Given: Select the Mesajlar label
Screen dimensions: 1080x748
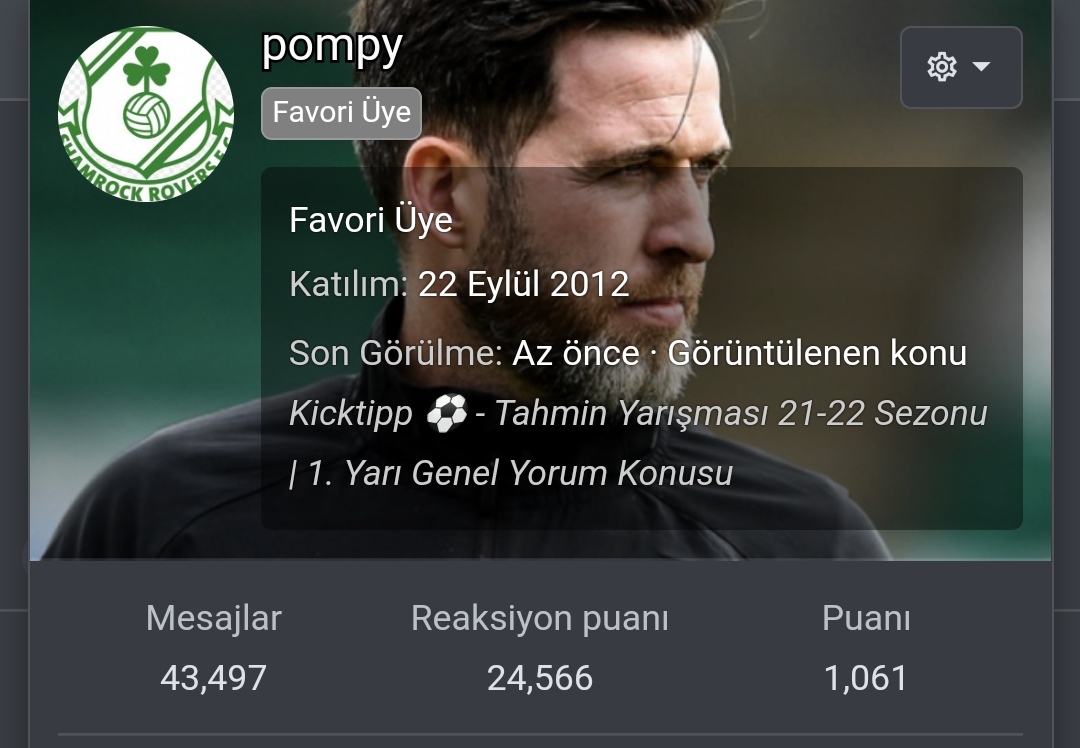Looking at the screenshot, I should click(x=214, y=618).
